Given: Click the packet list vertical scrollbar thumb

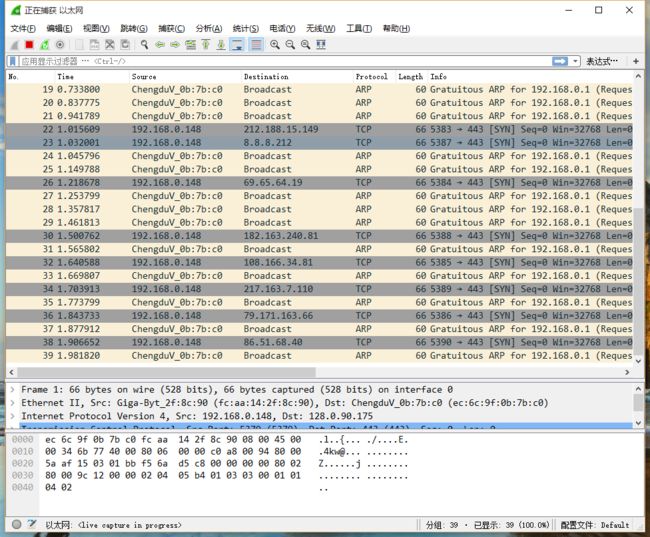Looking at the screenshot, I should pyautogui.click(x=638, y=282).
